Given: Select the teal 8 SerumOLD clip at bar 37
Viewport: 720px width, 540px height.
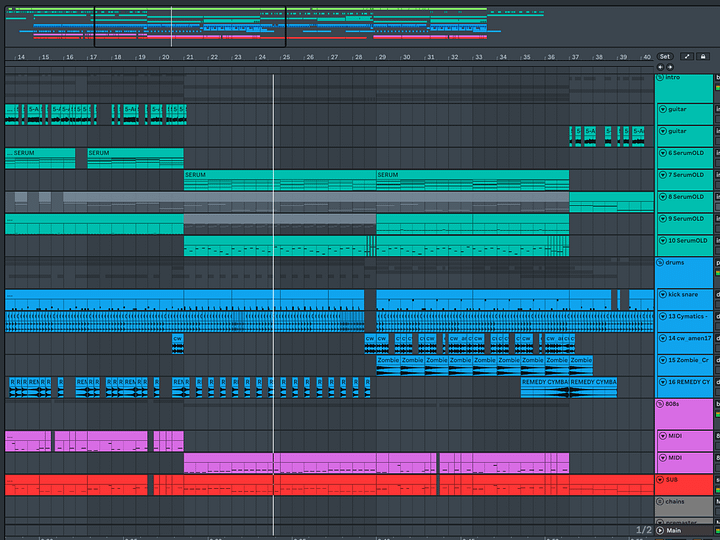Looking at the screenshot, I should [611, 202].
